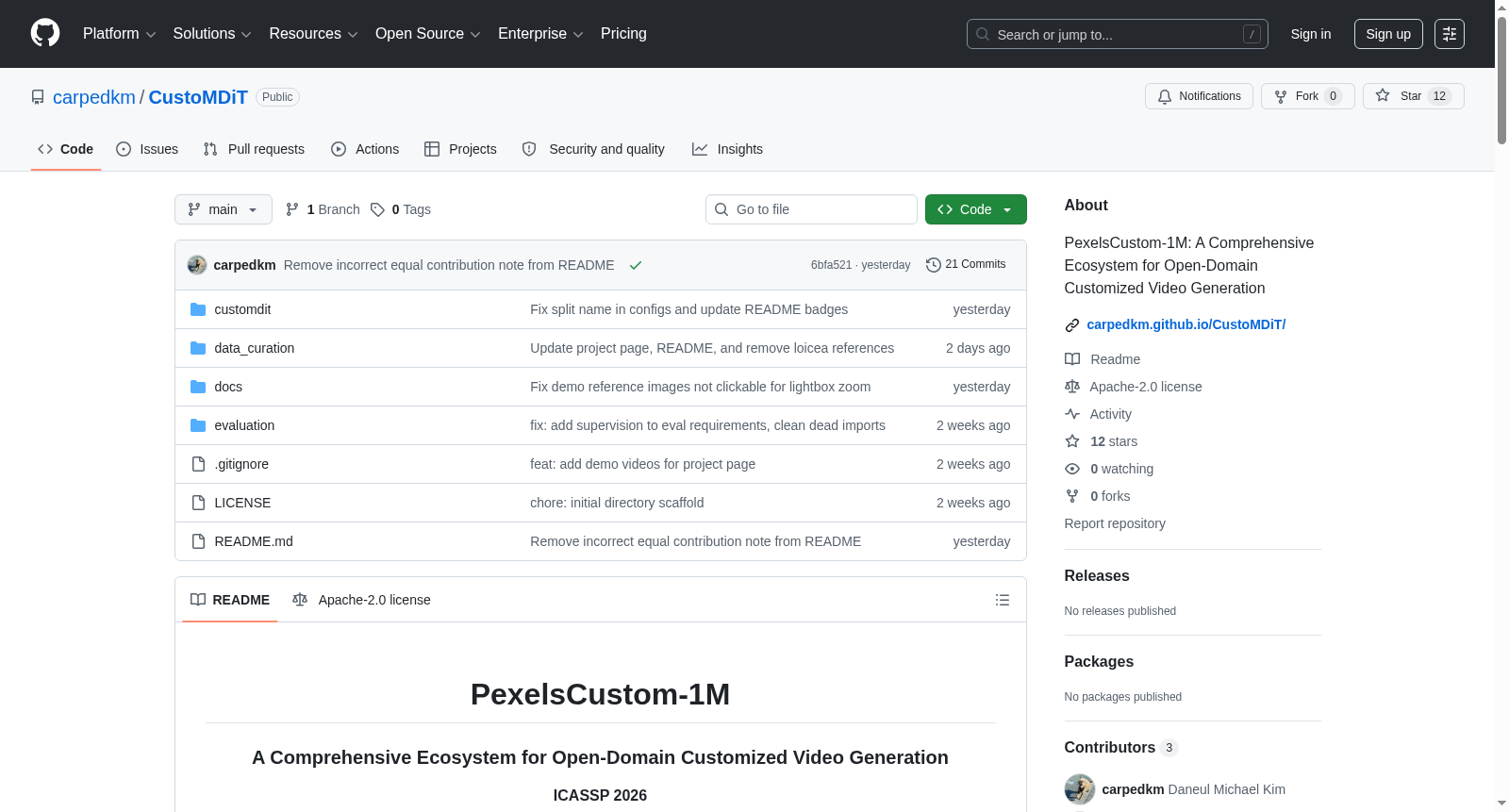Viewport: 1509px width, 812px height.
Task: Open the Insights tab
Action: click(x=727, y=149)
